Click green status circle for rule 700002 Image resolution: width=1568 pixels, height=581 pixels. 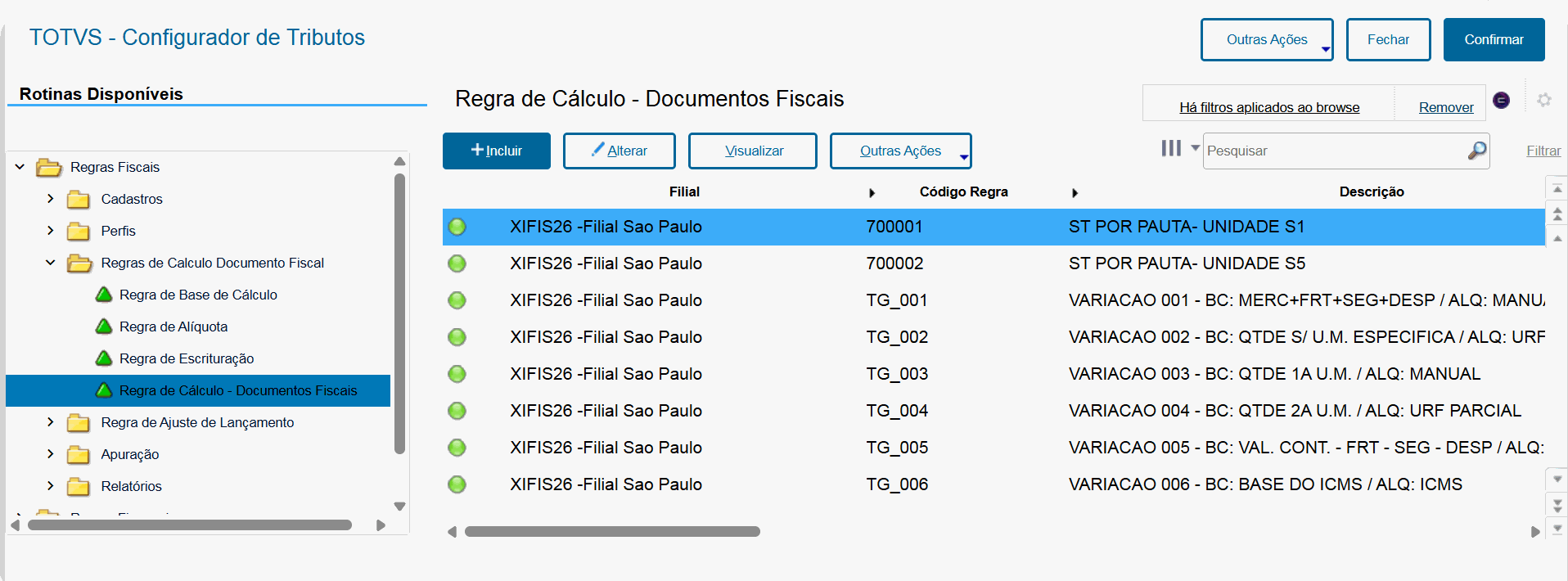[457, 263]
